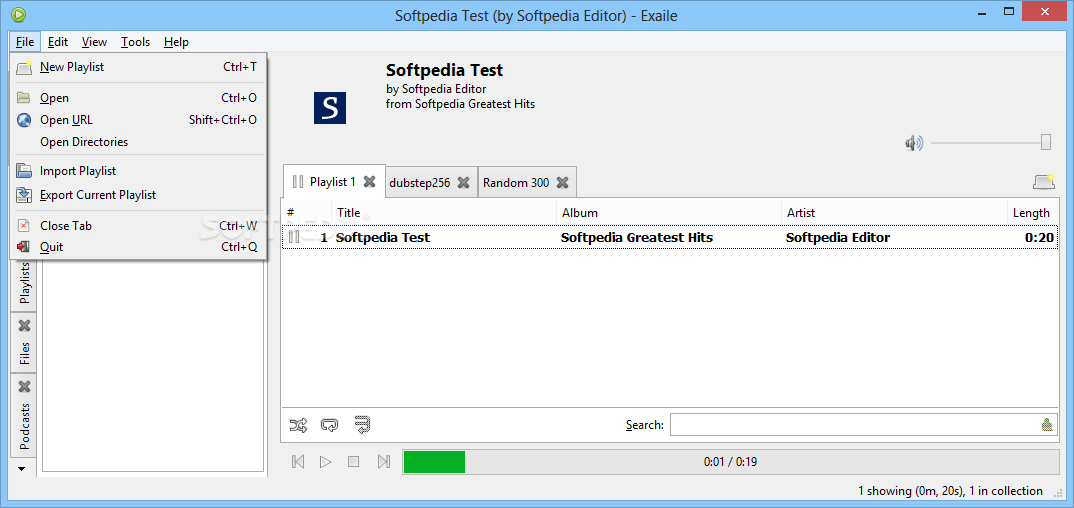Click New Playlist menu icon
Viewport: 1074px width, 508px height.
click(x=24, y=67)
